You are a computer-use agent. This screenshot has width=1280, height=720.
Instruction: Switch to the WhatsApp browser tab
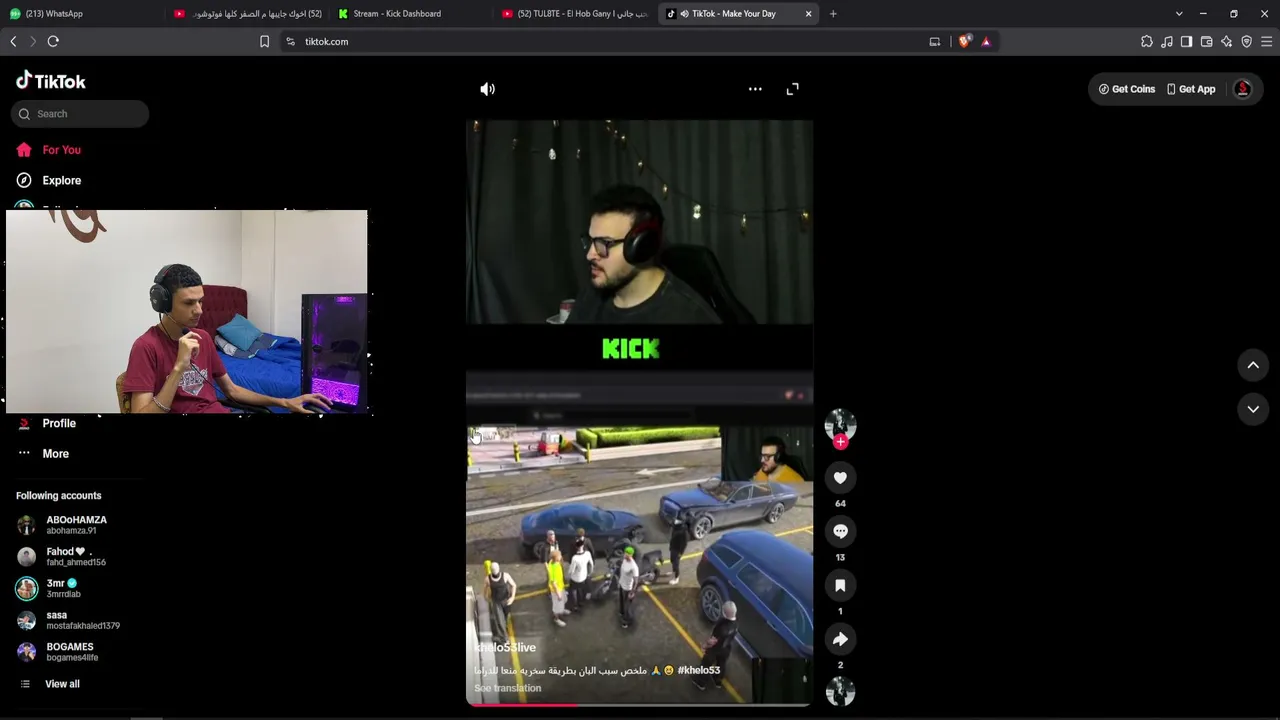80,14
